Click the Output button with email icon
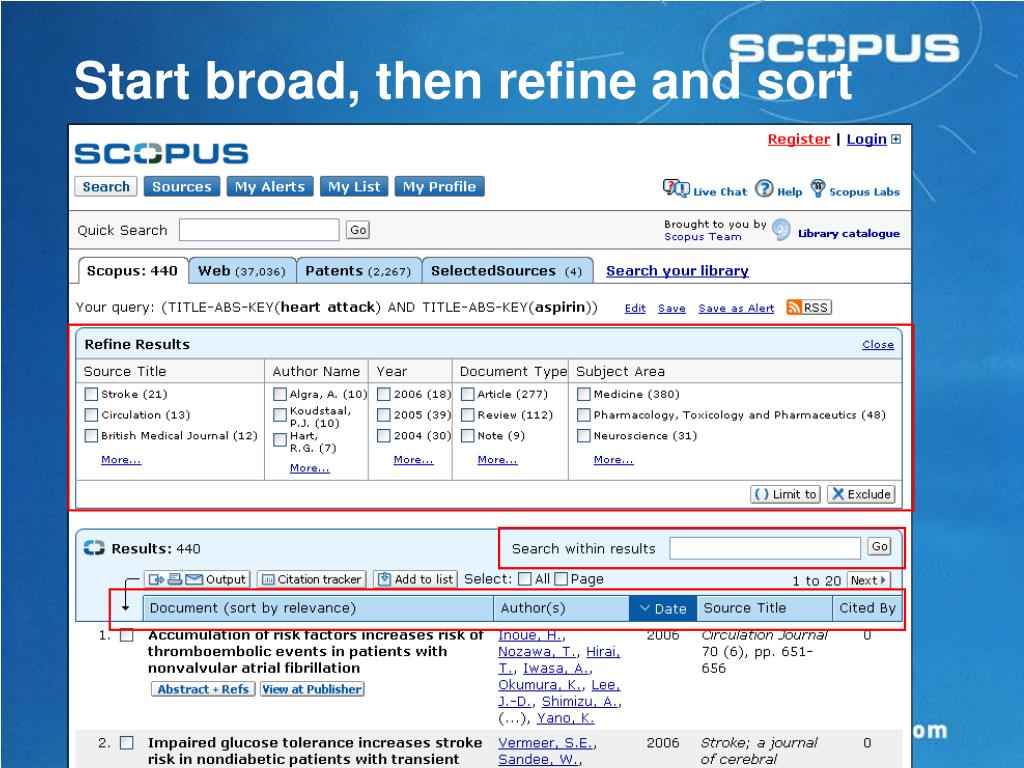 198,579
